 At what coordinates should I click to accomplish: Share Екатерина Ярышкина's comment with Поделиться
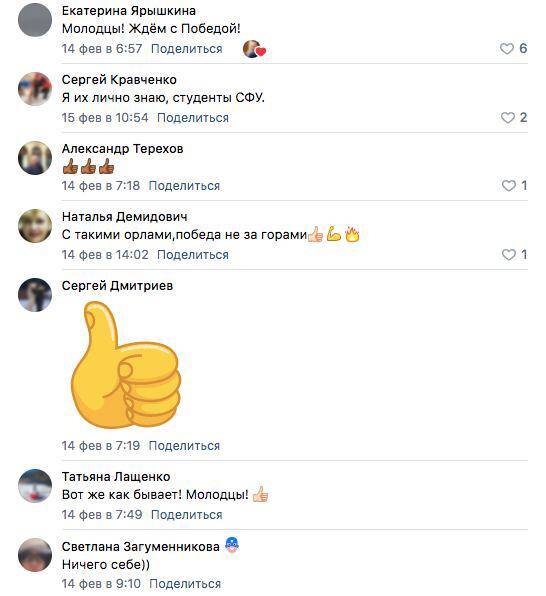pyautogui.click(x=187, y=49)
